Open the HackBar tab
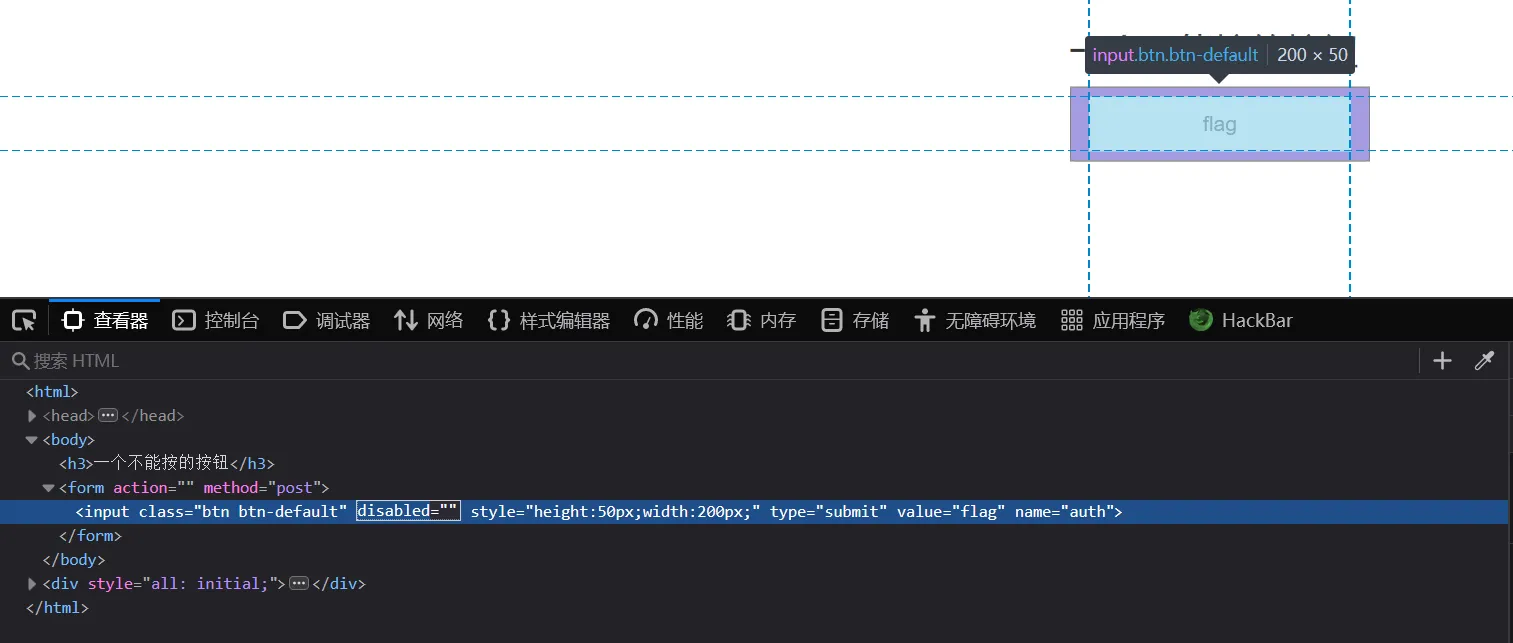Screen dimensions: 1513x643 [x=1241, y=321]
